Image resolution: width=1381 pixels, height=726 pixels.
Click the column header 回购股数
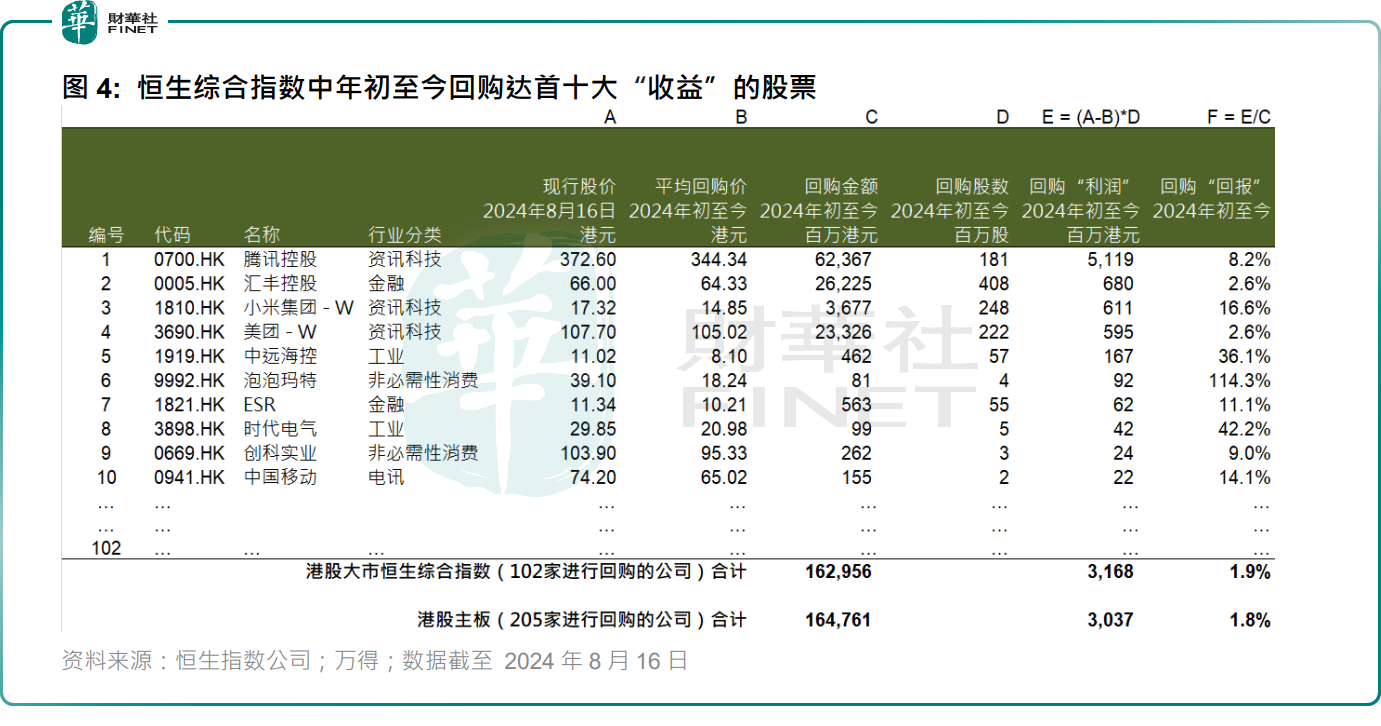click(x=973, y=187)
